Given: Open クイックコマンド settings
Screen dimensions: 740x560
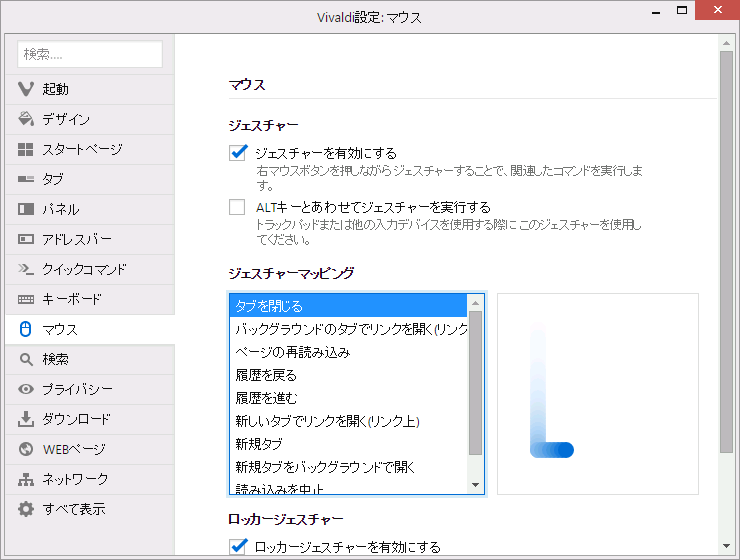Looking at the screenshot, I should point(90,269).
